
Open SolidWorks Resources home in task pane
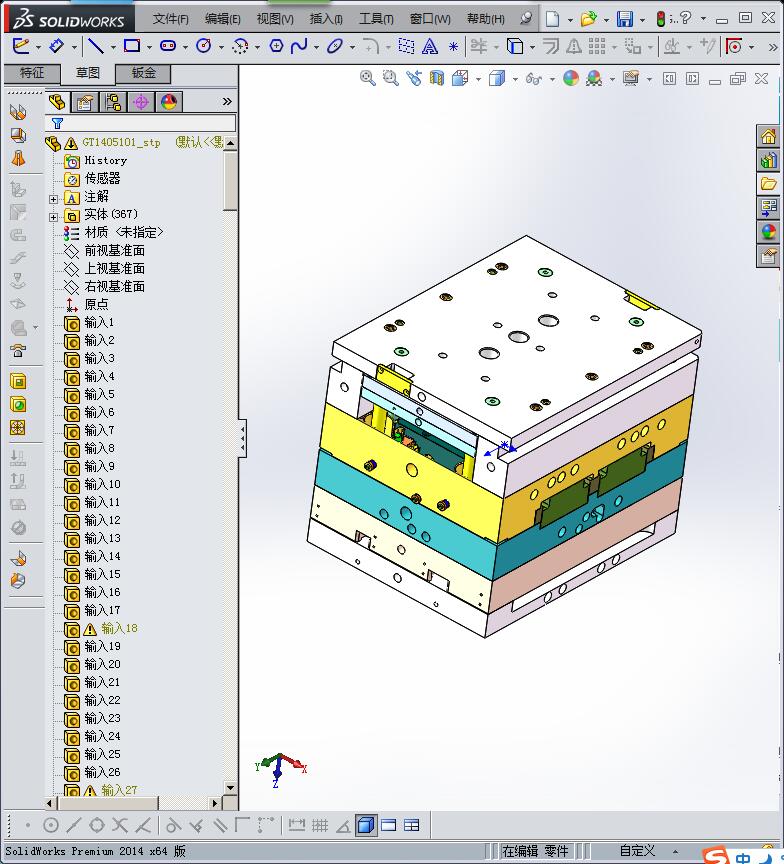[x=768, y=136]
